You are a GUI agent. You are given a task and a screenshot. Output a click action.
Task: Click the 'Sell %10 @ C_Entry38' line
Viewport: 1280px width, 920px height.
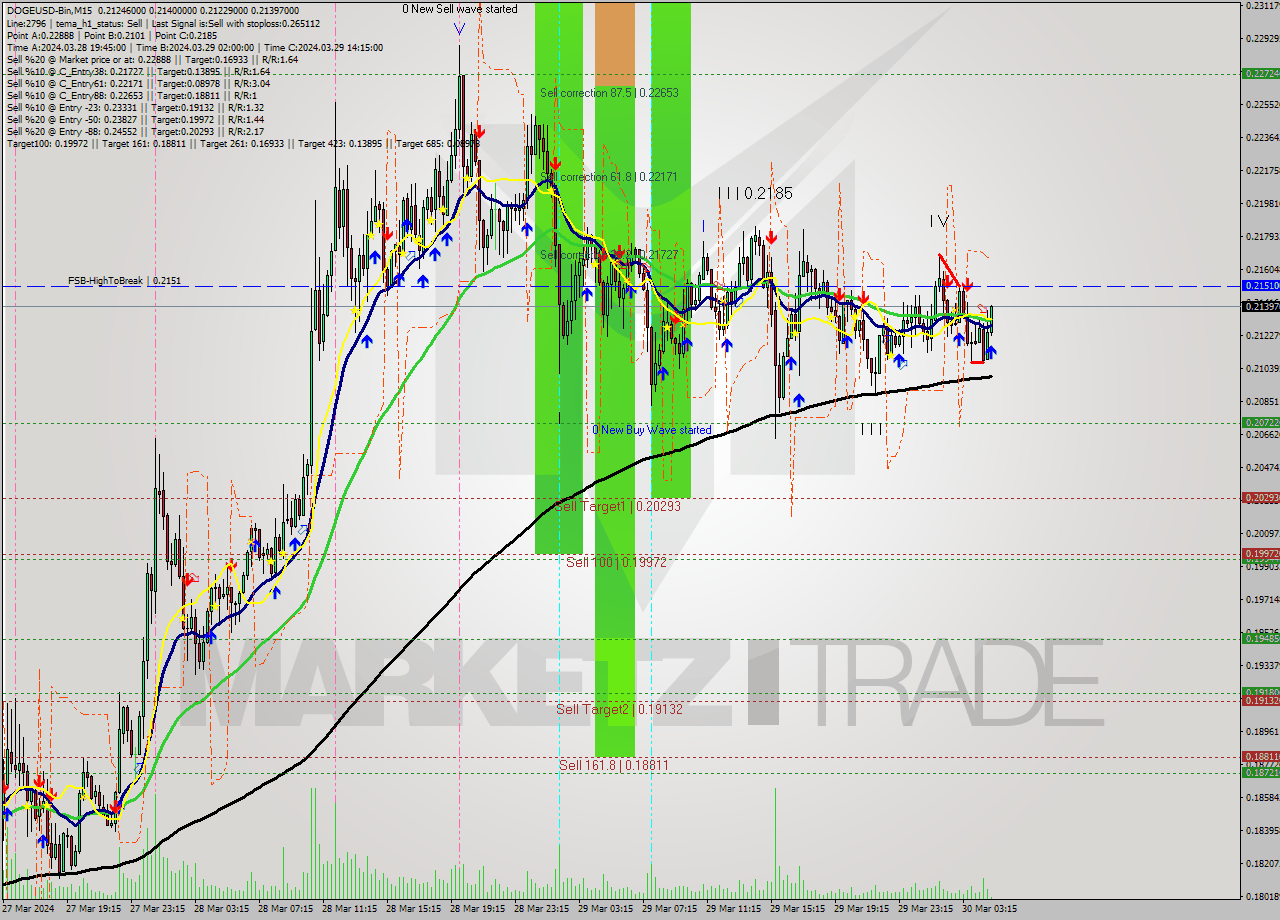[138, 72]
